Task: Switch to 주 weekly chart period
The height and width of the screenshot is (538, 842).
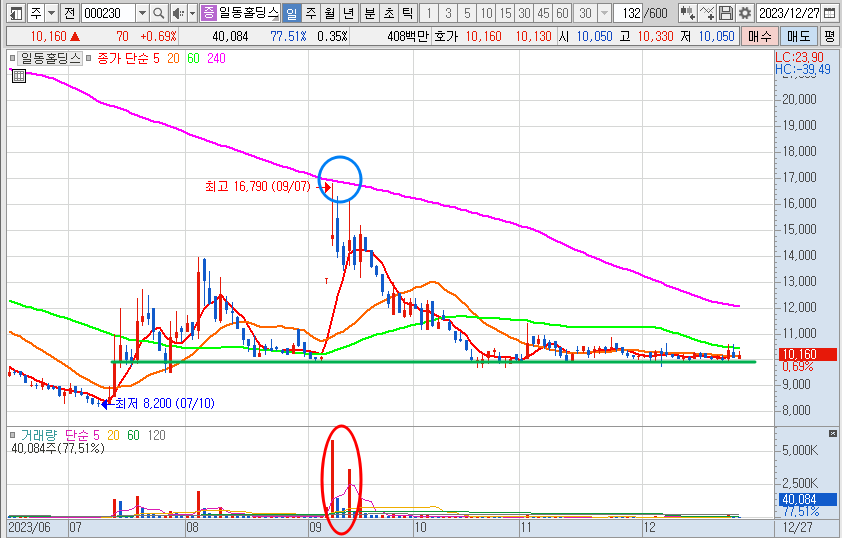Action: (311, 13)
